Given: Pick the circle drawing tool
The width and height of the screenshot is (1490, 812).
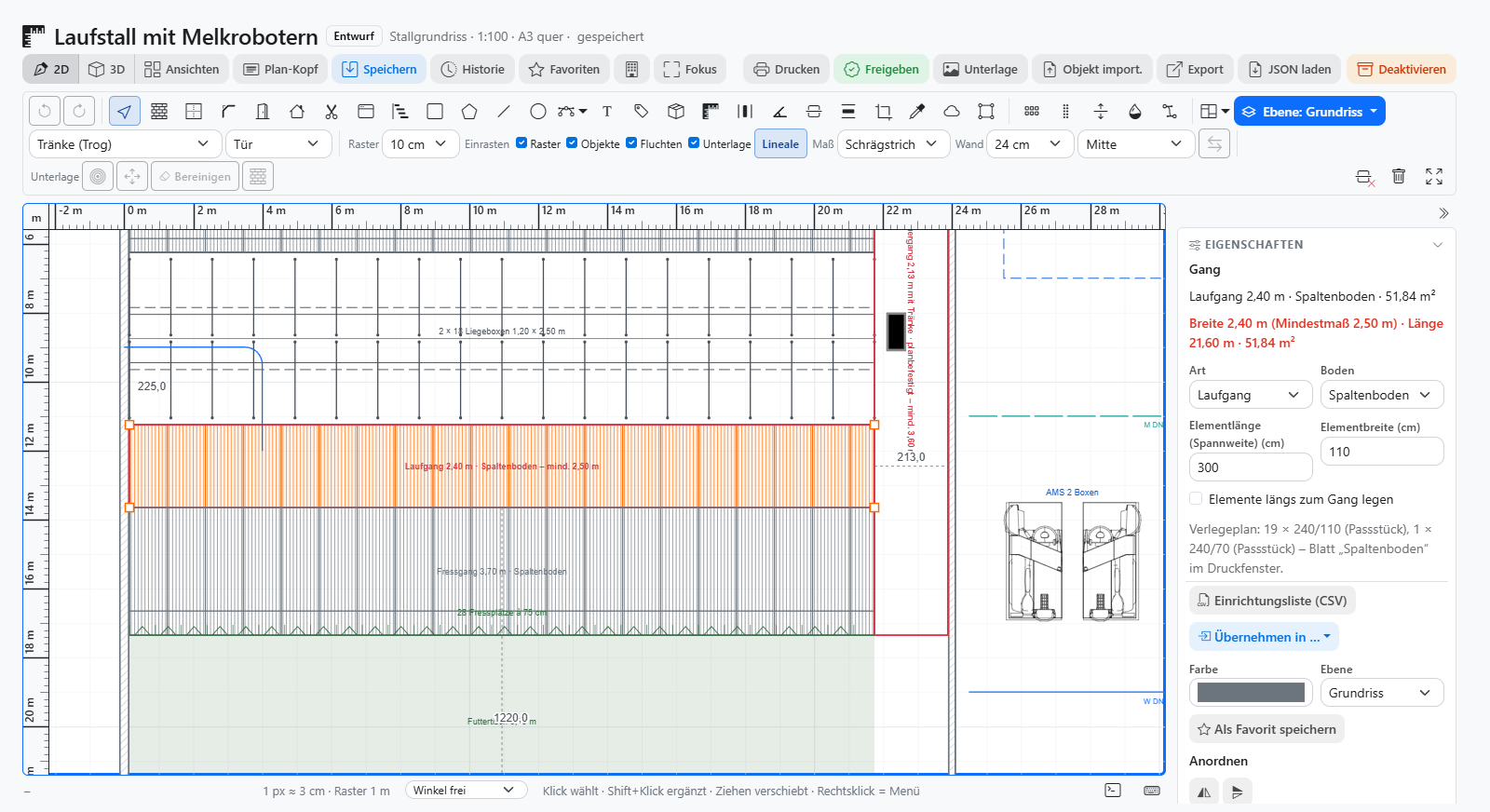Looking at the screenshot, I should [x=538, y=112].
